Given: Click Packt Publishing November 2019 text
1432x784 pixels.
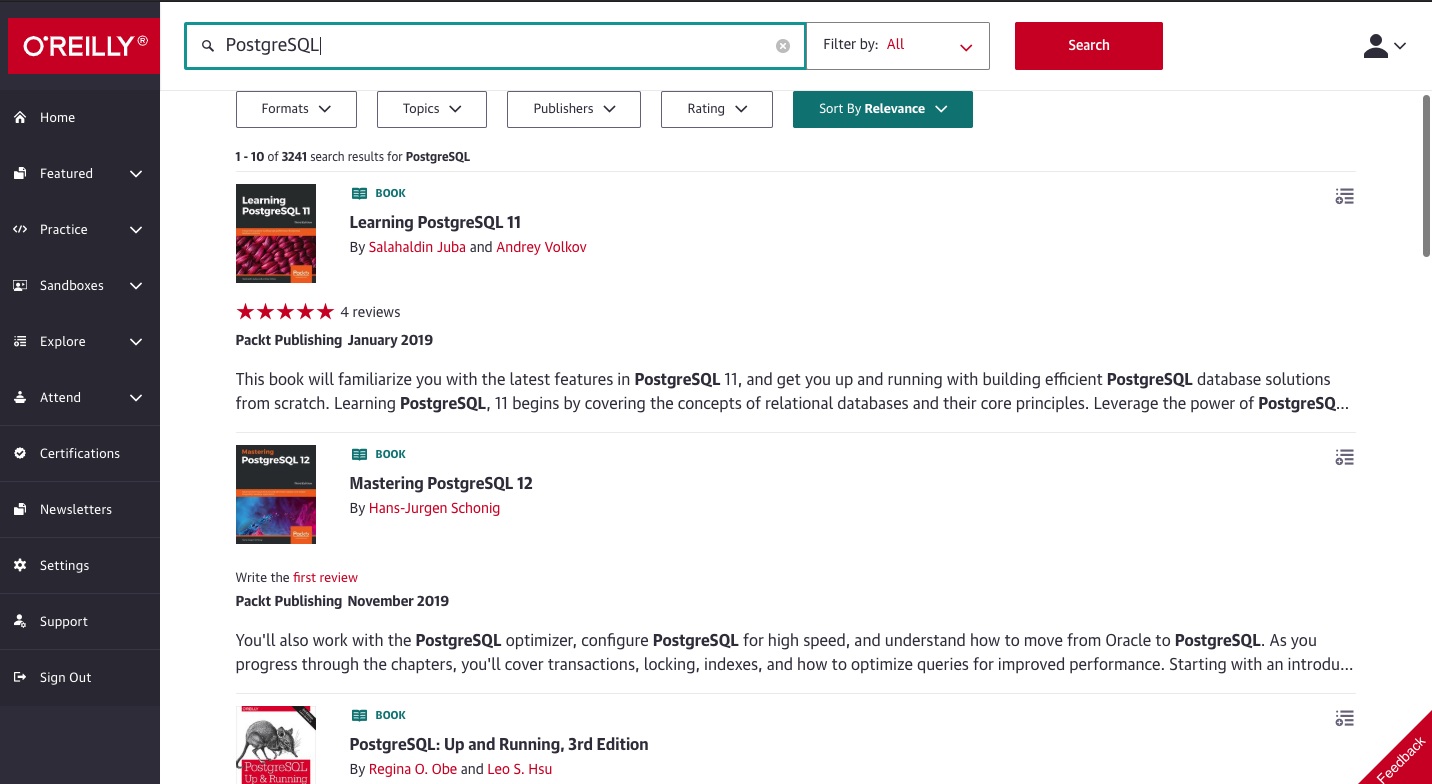Looking at the screenshot, I should pos(342,601).
